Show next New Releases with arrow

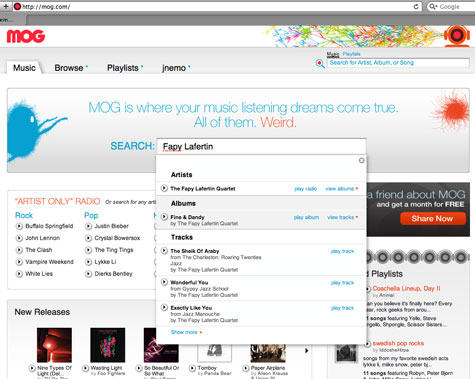(306, 351)
